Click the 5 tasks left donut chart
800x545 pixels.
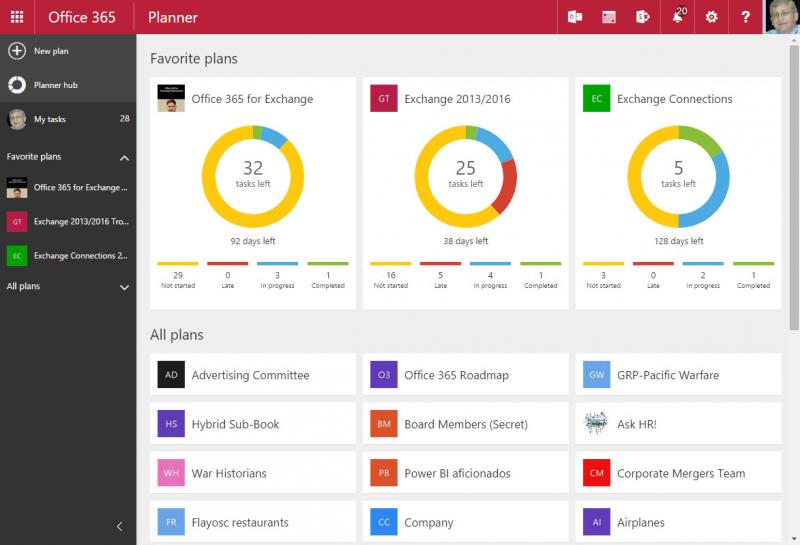pos(678,177)
